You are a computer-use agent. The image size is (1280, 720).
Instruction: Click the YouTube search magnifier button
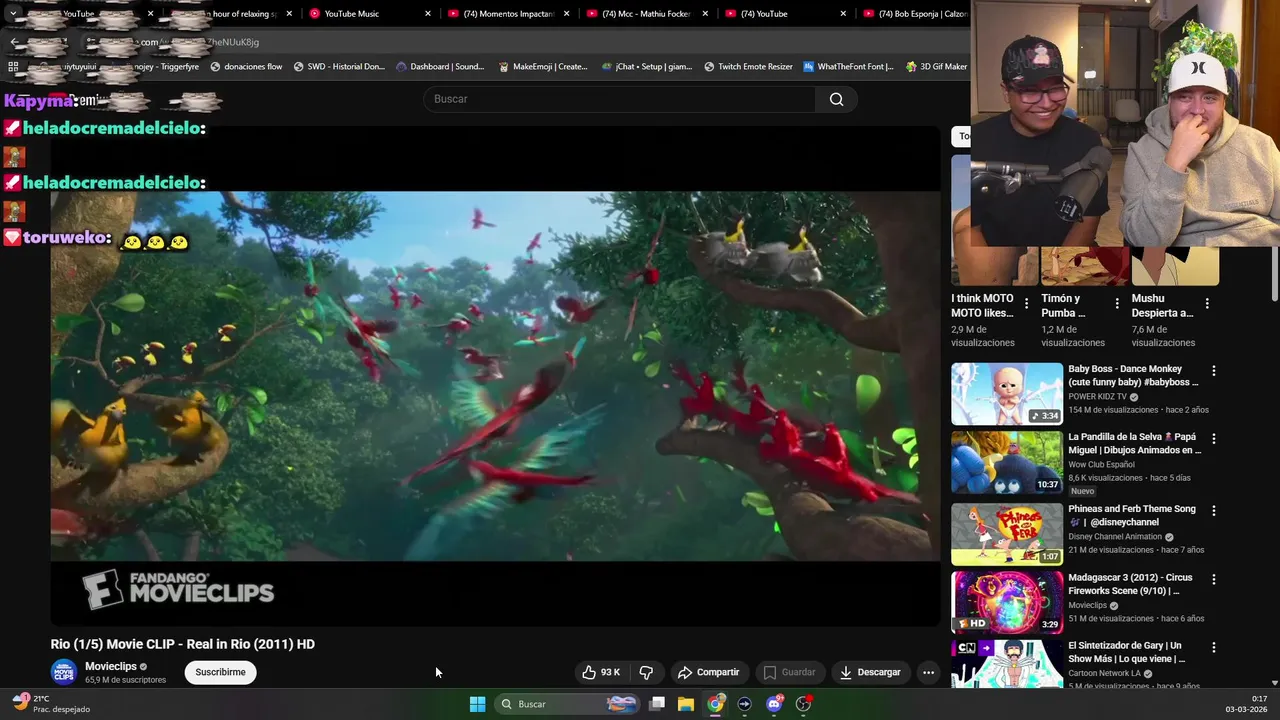point(836,99)
